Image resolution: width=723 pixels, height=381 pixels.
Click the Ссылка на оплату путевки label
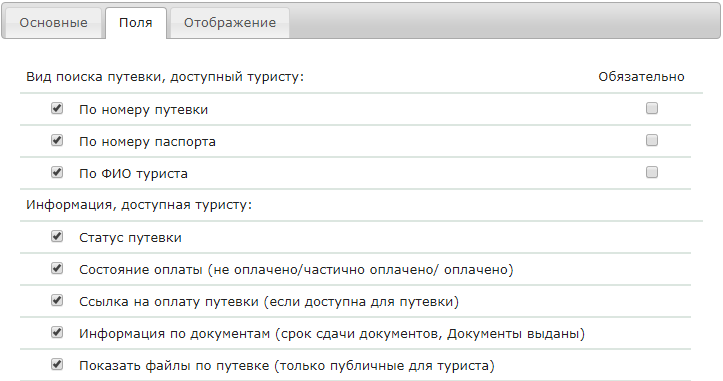(269, 302)
